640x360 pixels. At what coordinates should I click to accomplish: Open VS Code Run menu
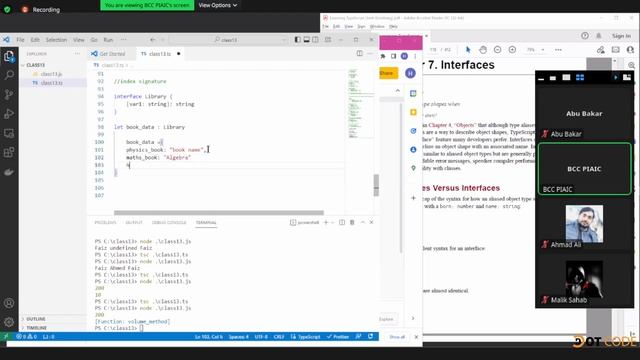(x=108, y=40)
